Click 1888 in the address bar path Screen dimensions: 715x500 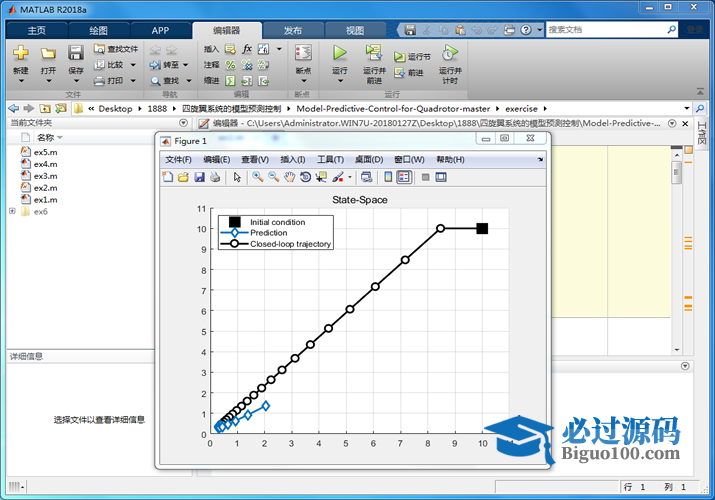click(x=157, y=108)
